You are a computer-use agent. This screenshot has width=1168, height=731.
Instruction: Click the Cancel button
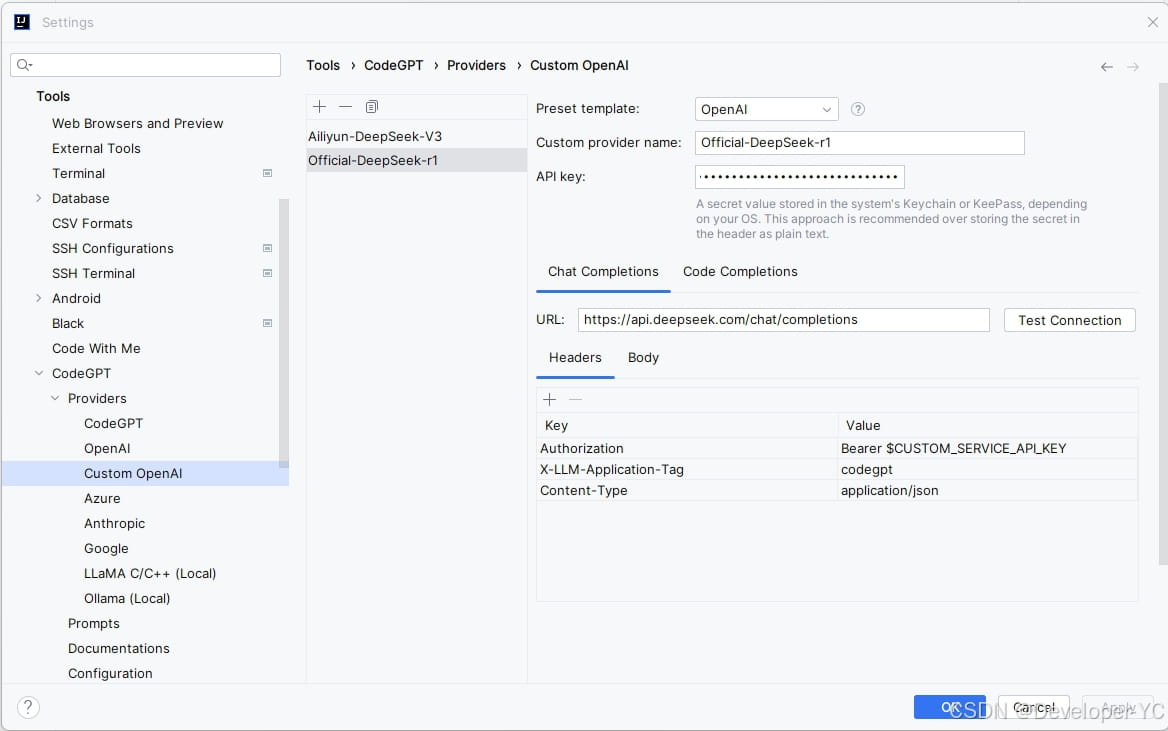click(x=1033, y=708)
